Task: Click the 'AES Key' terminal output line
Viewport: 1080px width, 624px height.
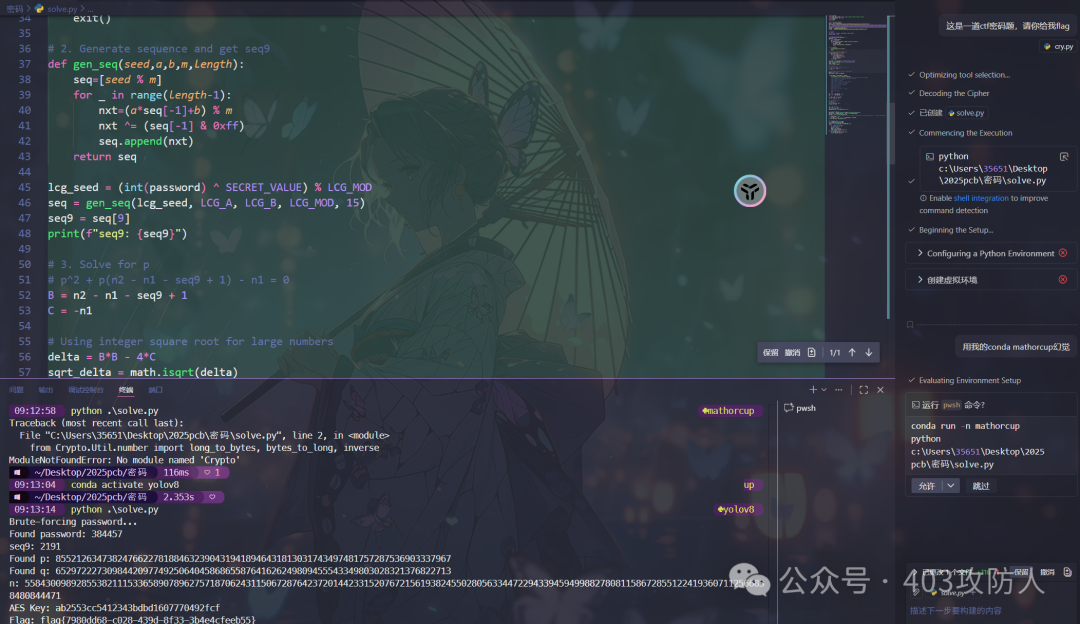Action: 114,607
